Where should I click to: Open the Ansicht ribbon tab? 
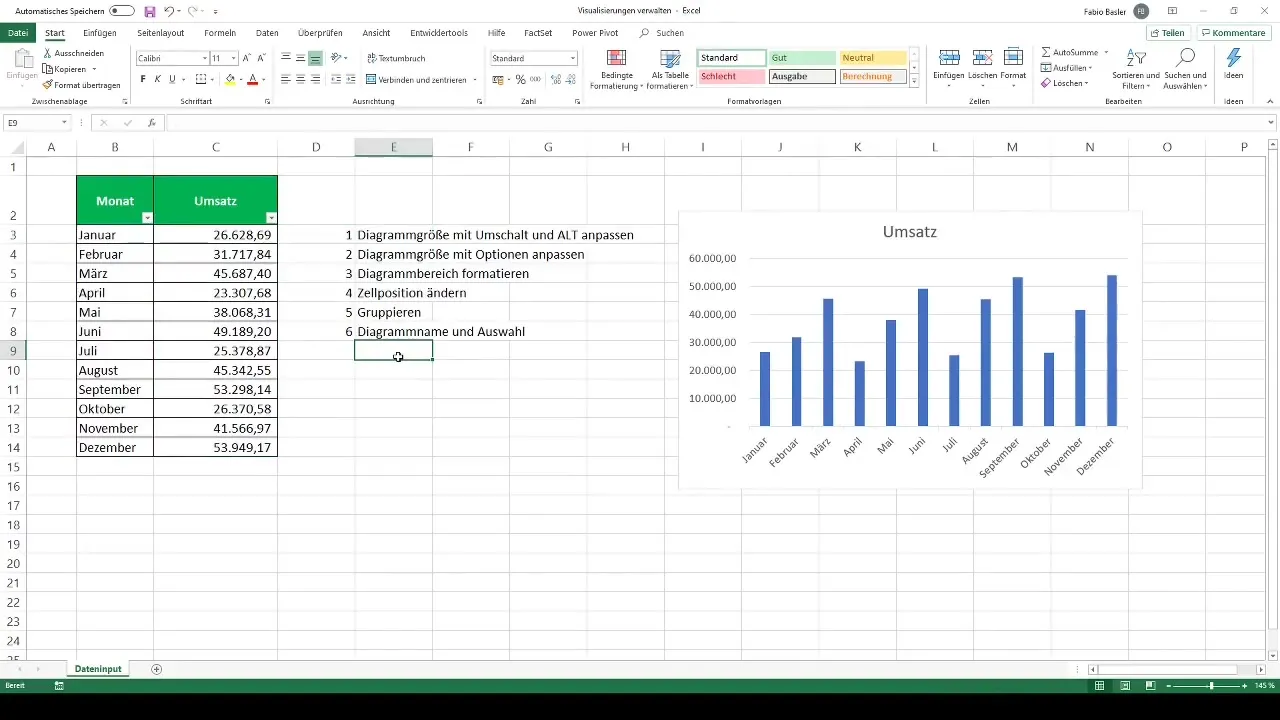(x=376, y=33)
